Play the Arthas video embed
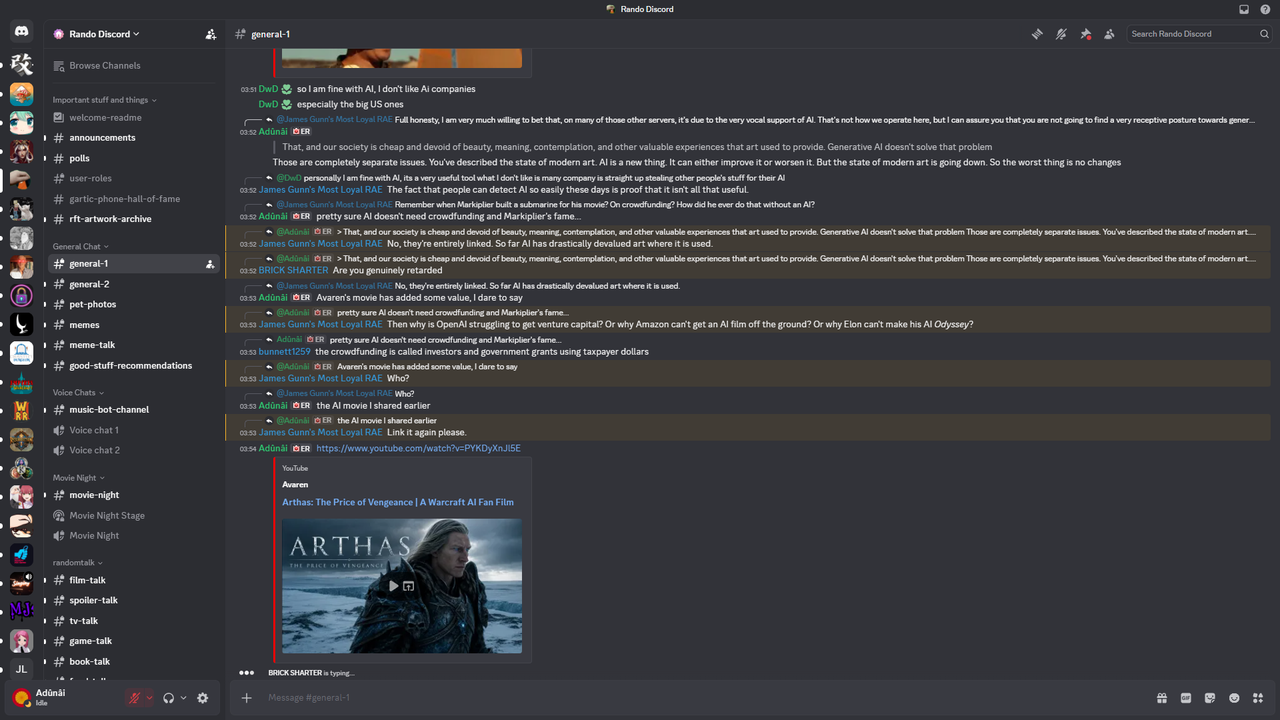 coord(393,586)
